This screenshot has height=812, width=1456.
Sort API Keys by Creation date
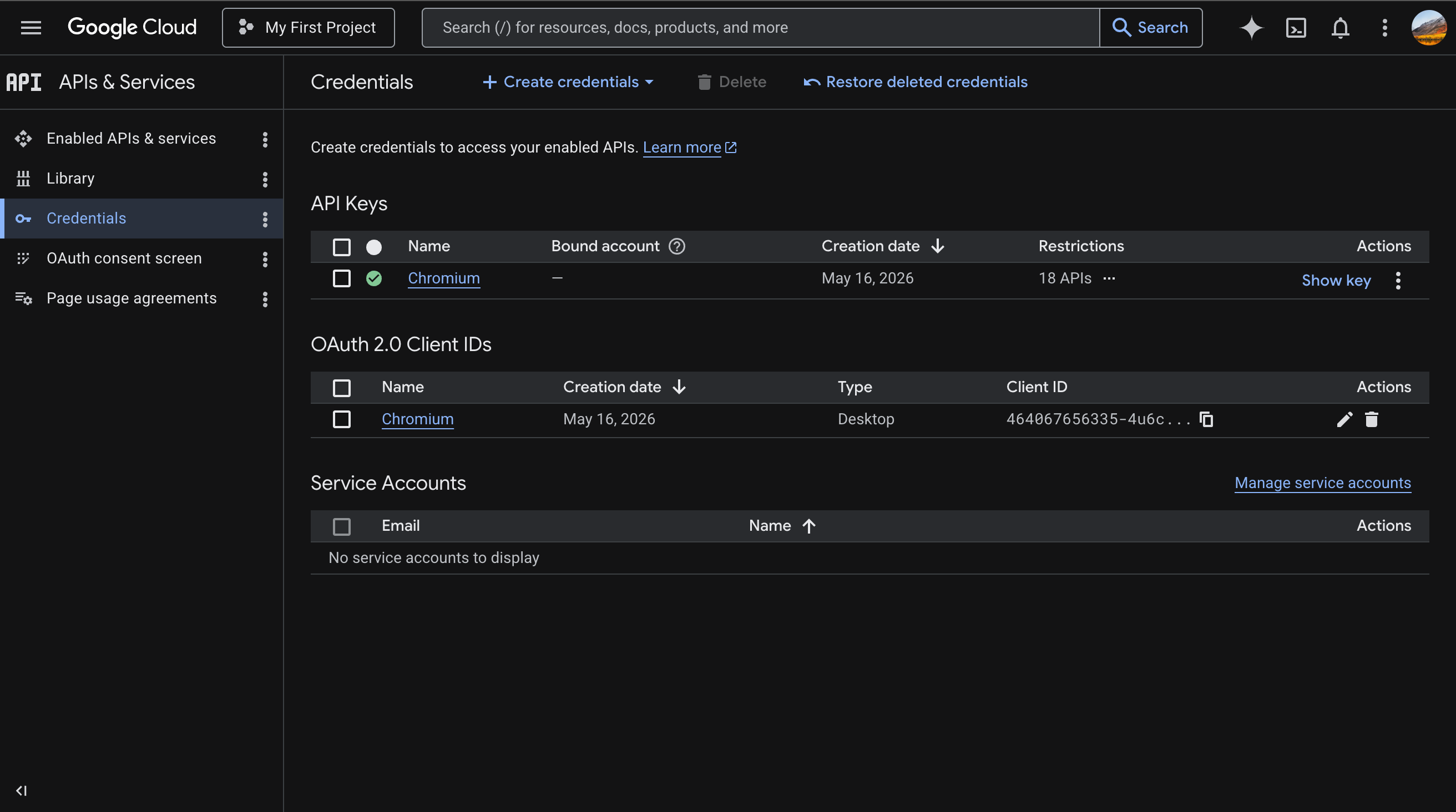[883, 246]
